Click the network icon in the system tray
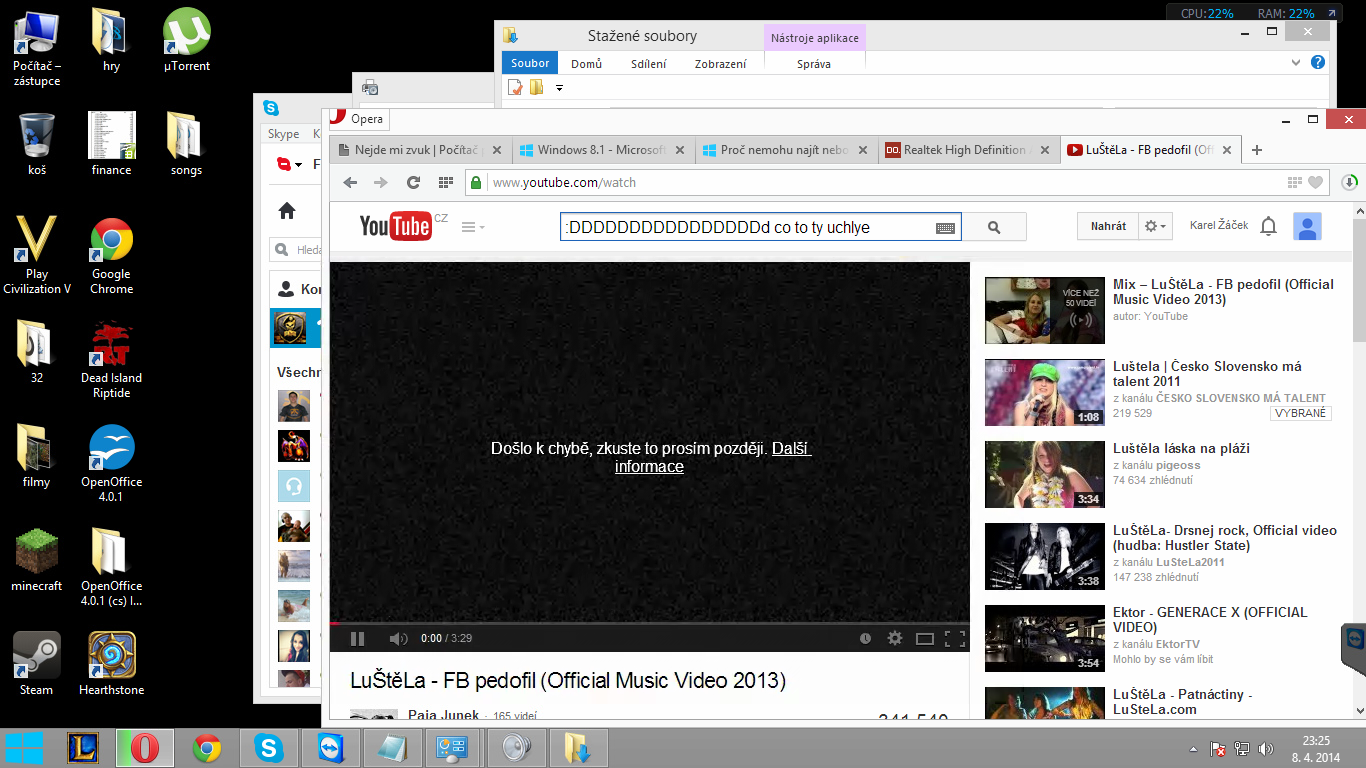Image resolution: width=1366 pixels, height=768 pixels. pyautogui.click(x=1243, y=748)
